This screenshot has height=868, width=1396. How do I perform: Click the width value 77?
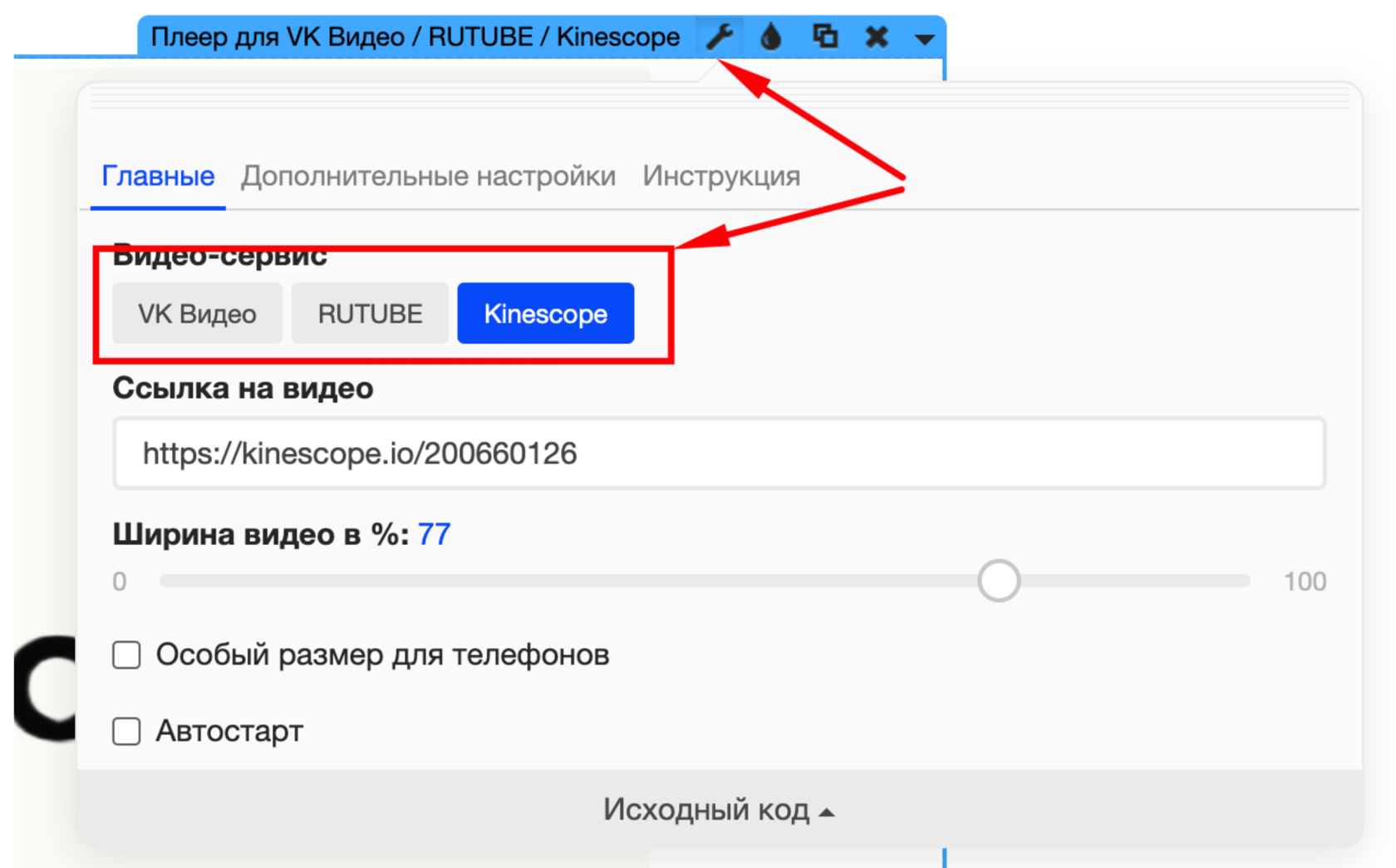[434, 534]
